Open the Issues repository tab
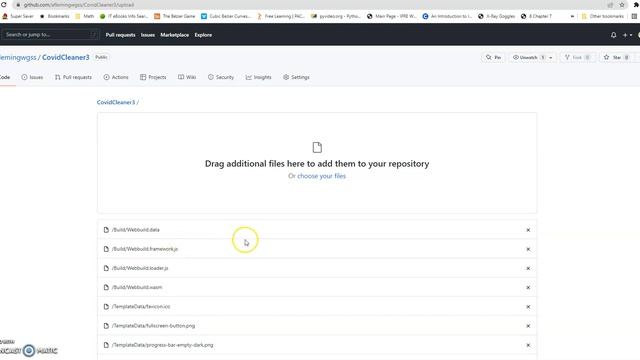The image size is (640, 360). [x=32, y=77]
